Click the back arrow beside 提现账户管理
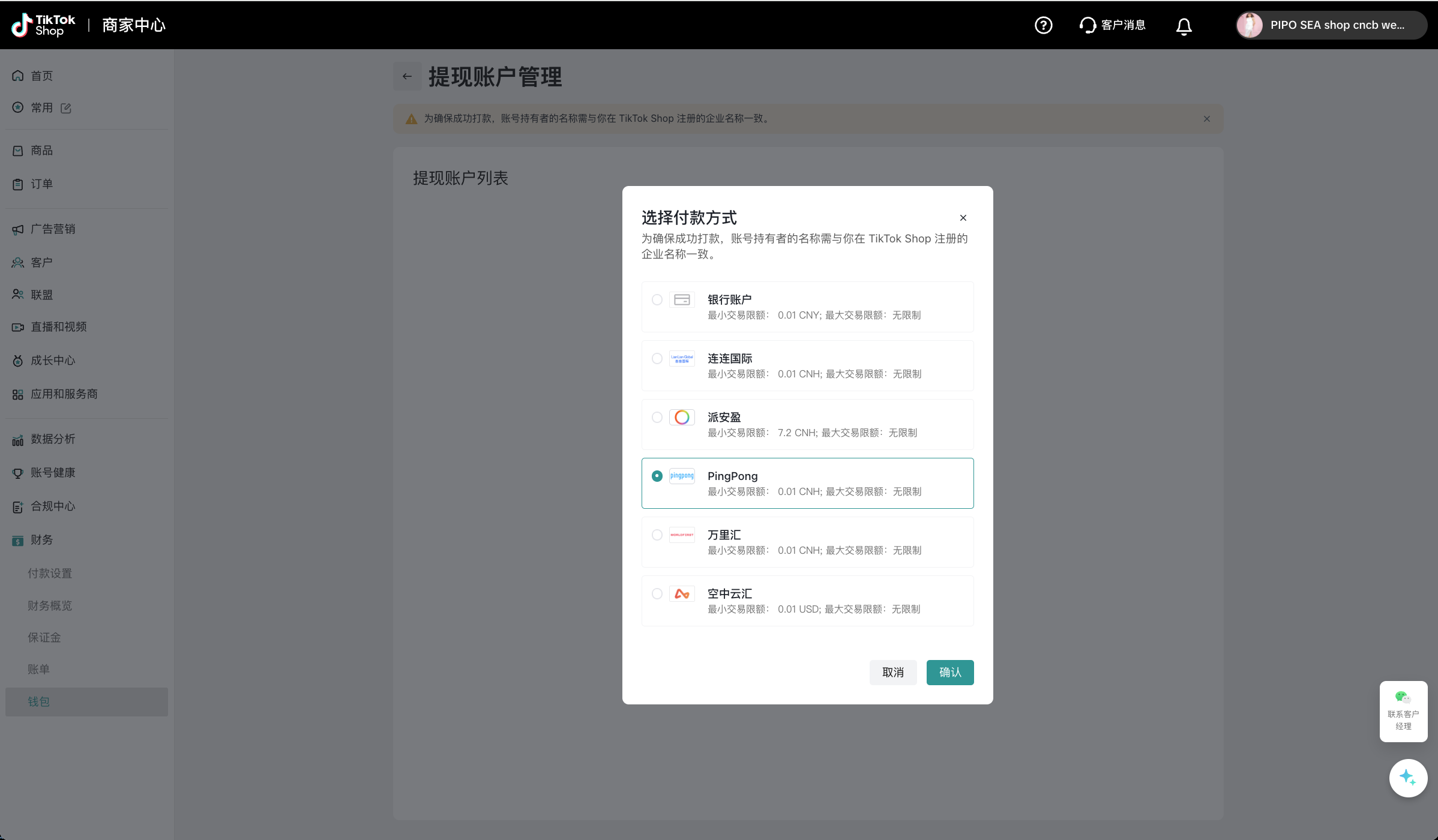 (x=407, y=76)
